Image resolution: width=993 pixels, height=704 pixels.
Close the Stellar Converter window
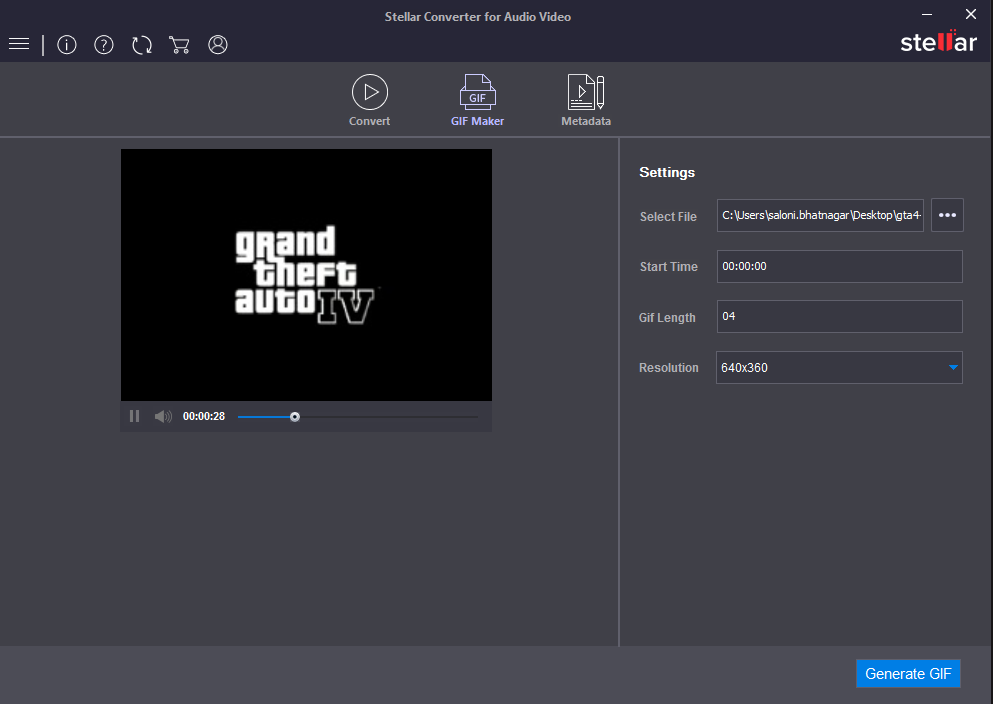pos(971,14)
